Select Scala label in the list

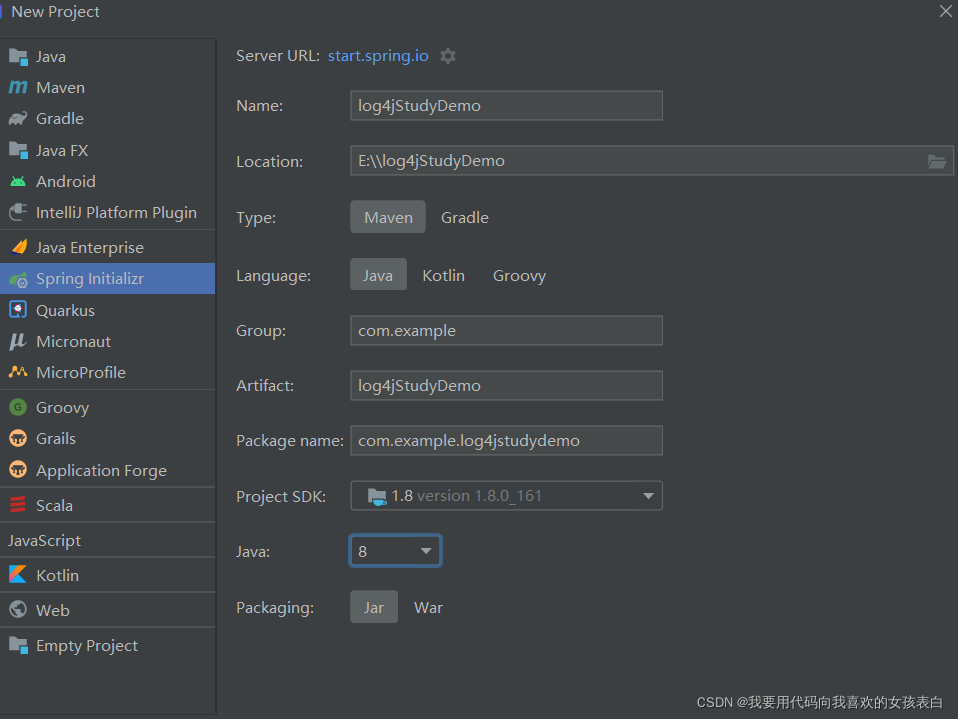coord(54,505)
